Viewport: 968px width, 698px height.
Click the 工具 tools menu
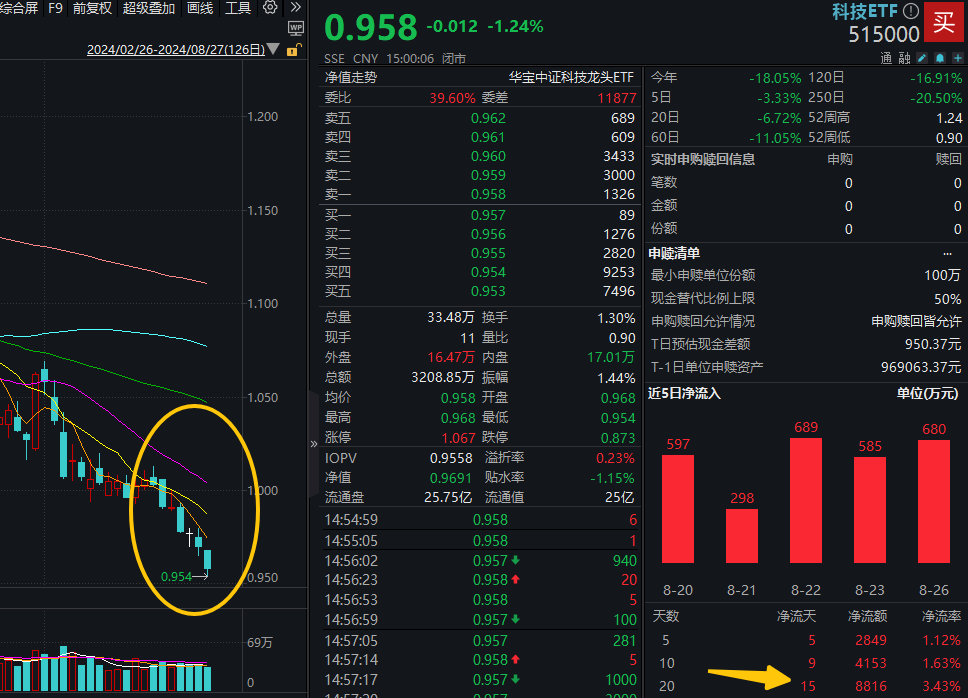238,8
